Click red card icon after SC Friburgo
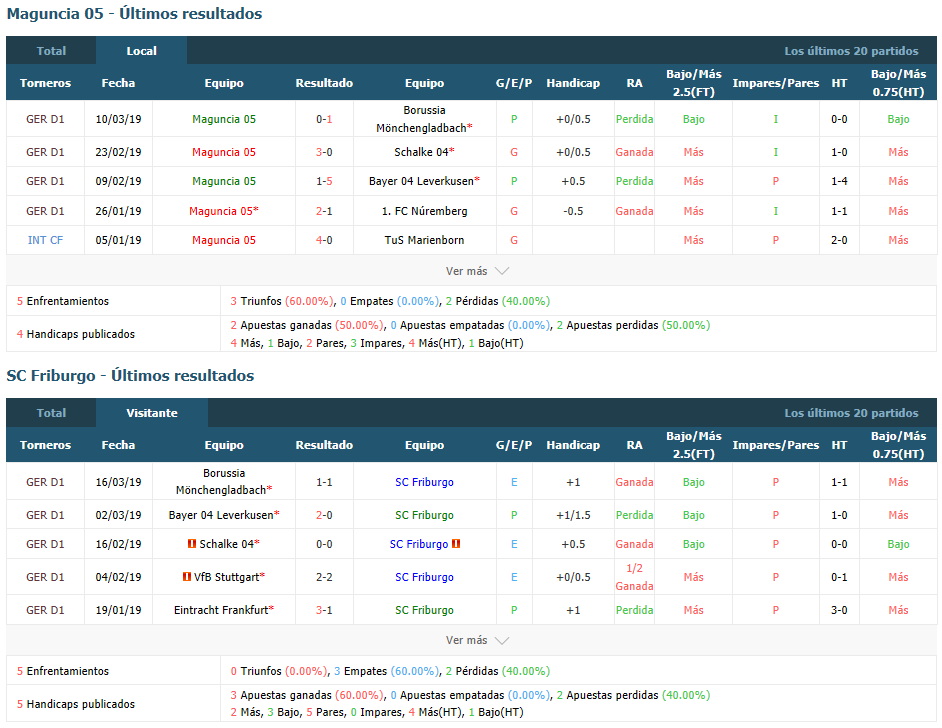This screenshot has width=942, height=728. [456, 544]
